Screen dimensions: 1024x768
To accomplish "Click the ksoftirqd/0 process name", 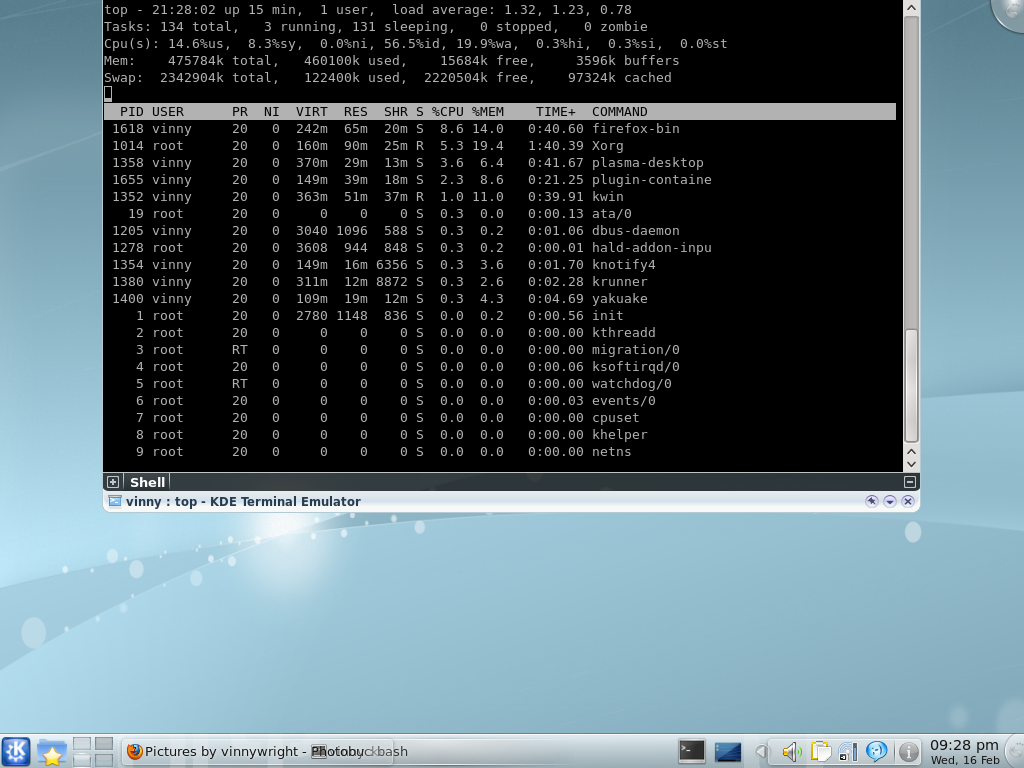I will [635, 366].
